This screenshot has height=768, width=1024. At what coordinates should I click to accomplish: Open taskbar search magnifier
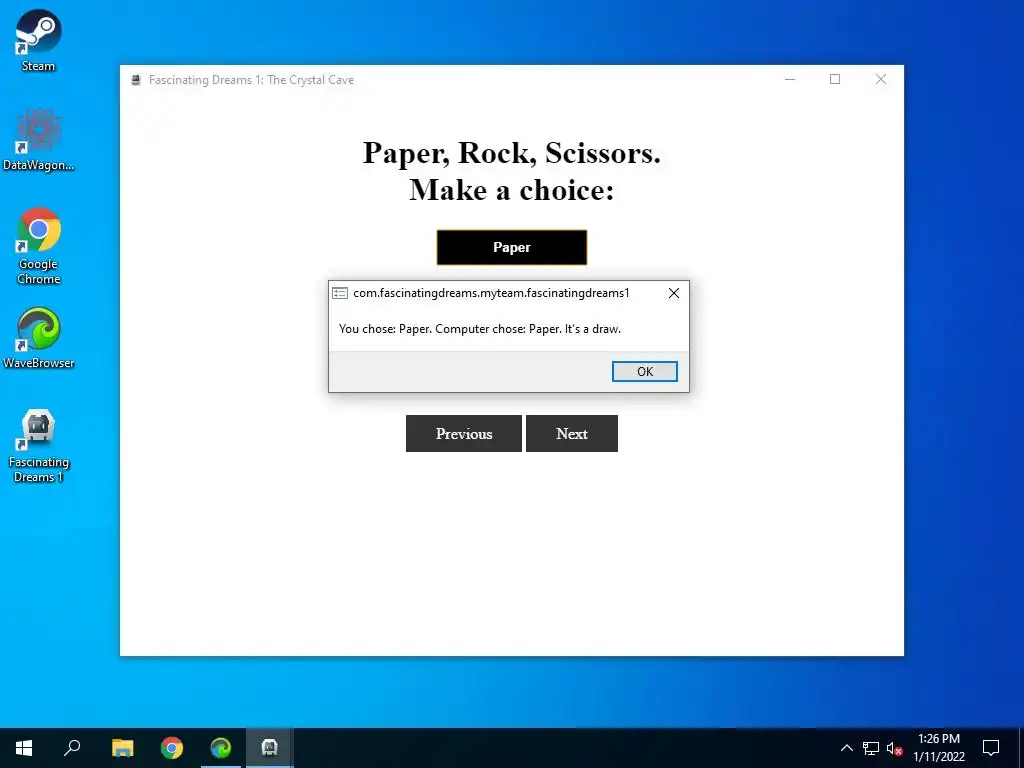coord(72,748)
